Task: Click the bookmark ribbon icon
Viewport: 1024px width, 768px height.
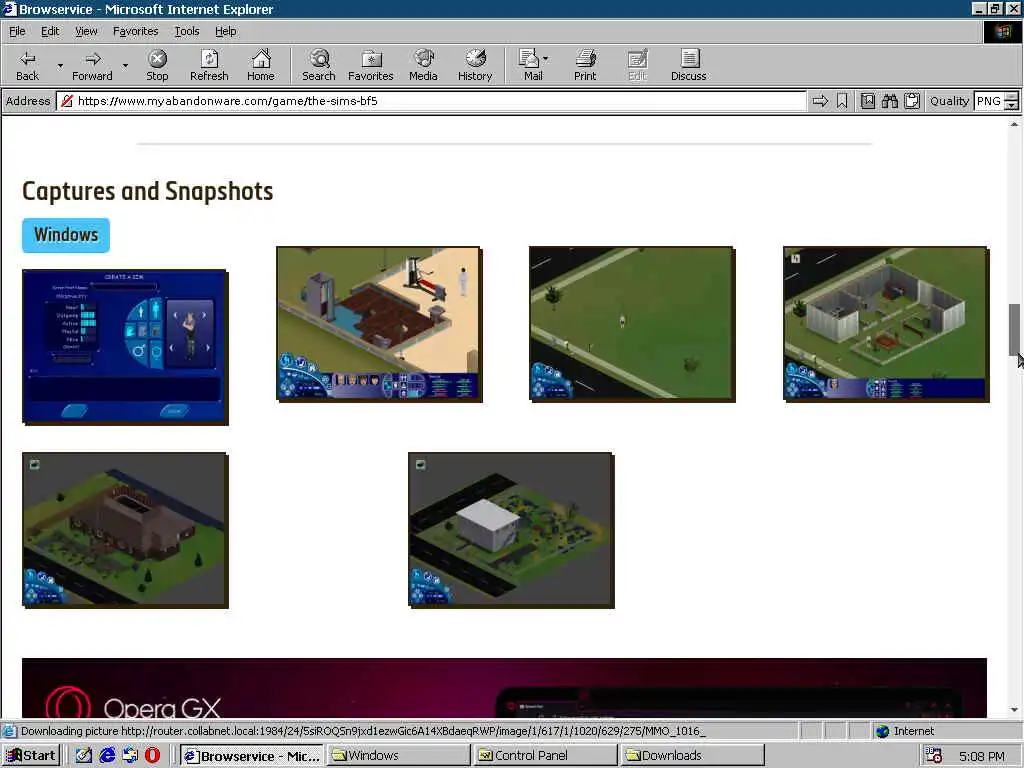Action: click(x=842, y=101)
